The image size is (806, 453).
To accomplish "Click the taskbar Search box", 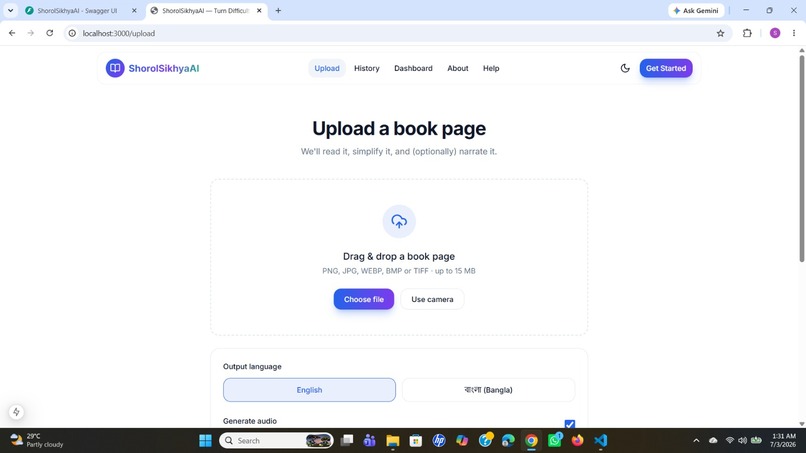I will (x=276, y=441).
